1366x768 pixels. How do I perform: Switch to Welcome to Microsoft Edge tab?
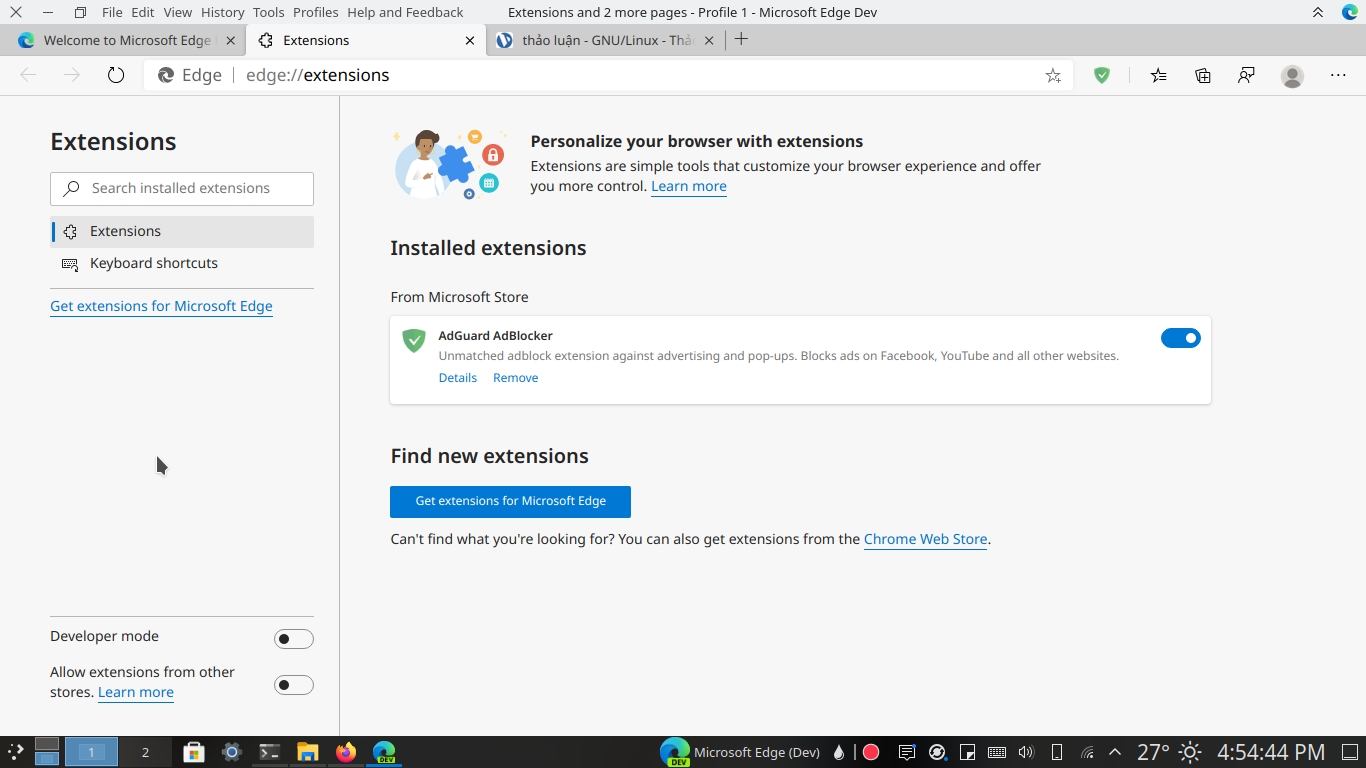(124, 41)
